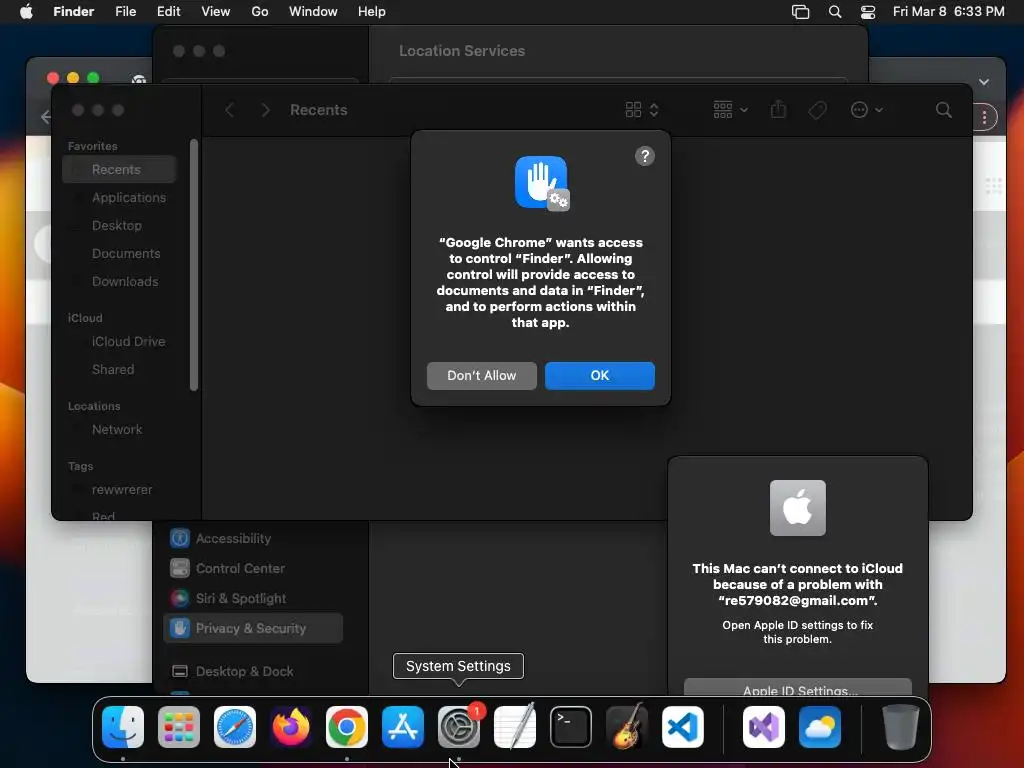Select Recents in Finder sidebar
The height and width of the screenshot is (768, 1024).
click(x=120, y=170)
